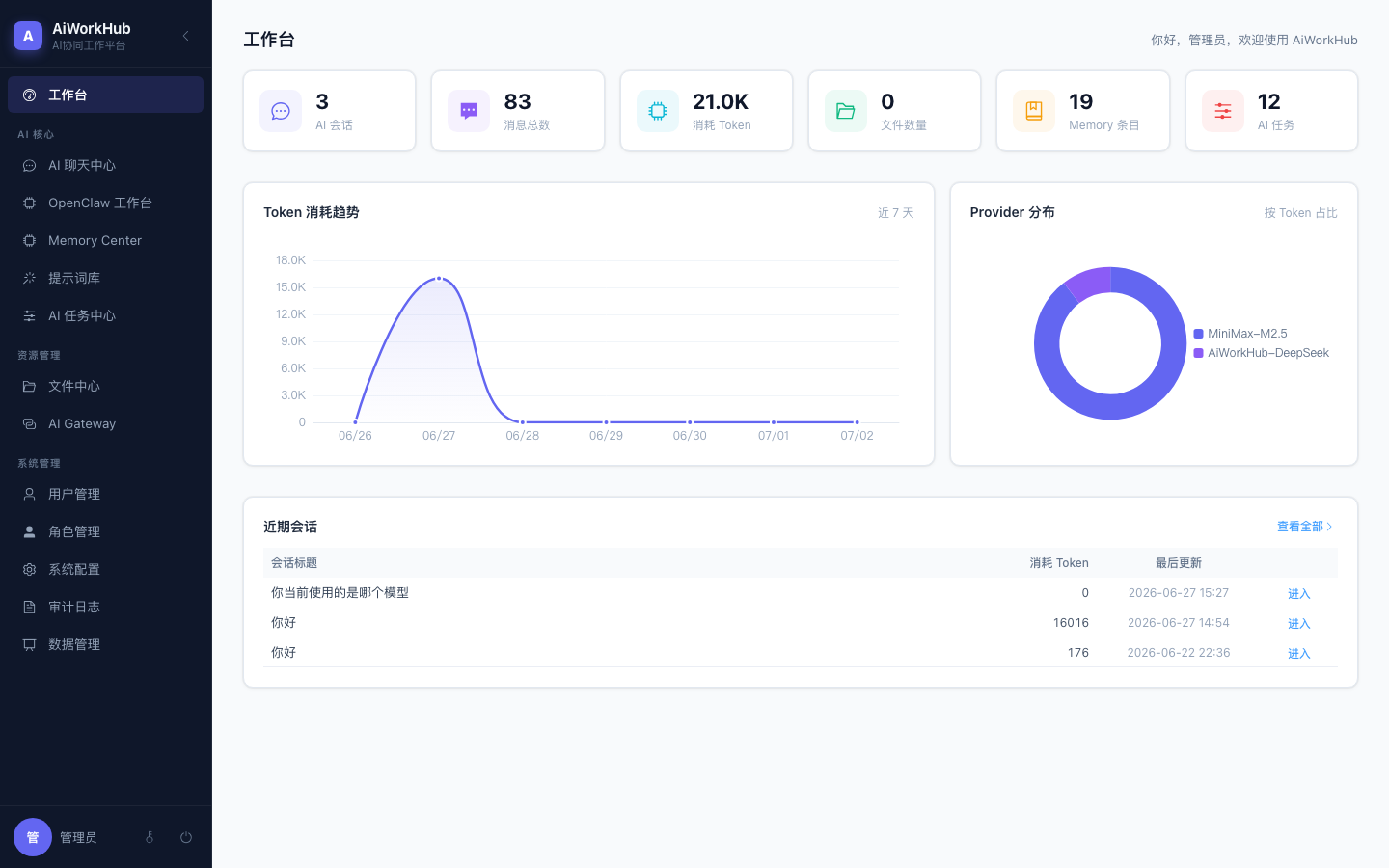This screenshot has width=1389, height=868.
Task: Open 文件中心 menu item
Action: click(105, 386)
